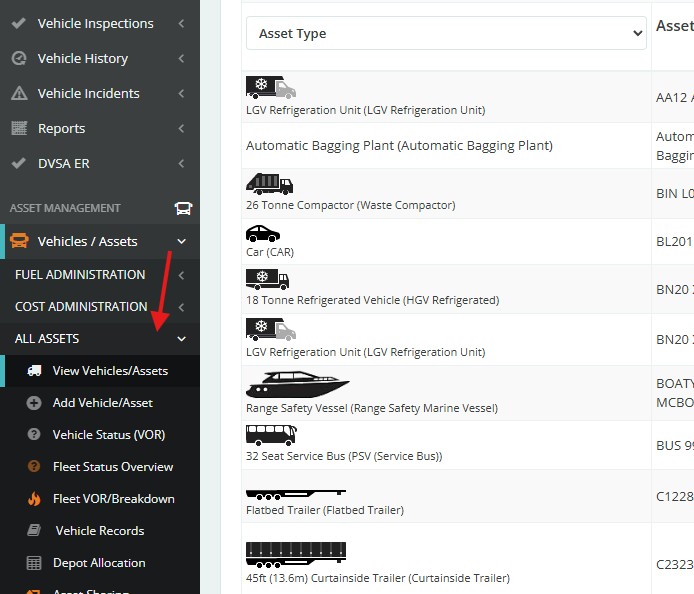The height and width of the screenshot is (594, 694).
Task: Click the plus icon for Add Vehicle/Asset
Action: (34, 403)
